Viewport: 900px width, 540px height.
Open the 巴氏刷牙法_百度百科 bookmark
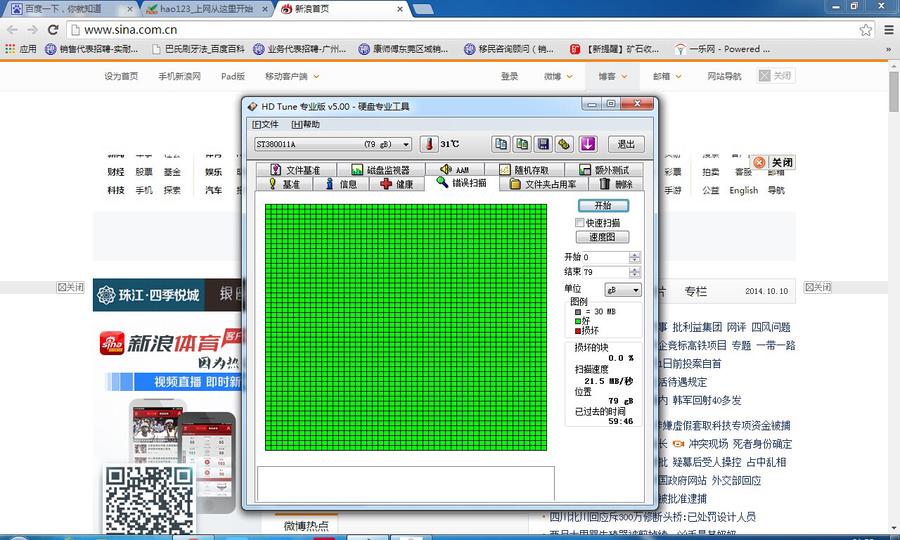tap(198, 49)
